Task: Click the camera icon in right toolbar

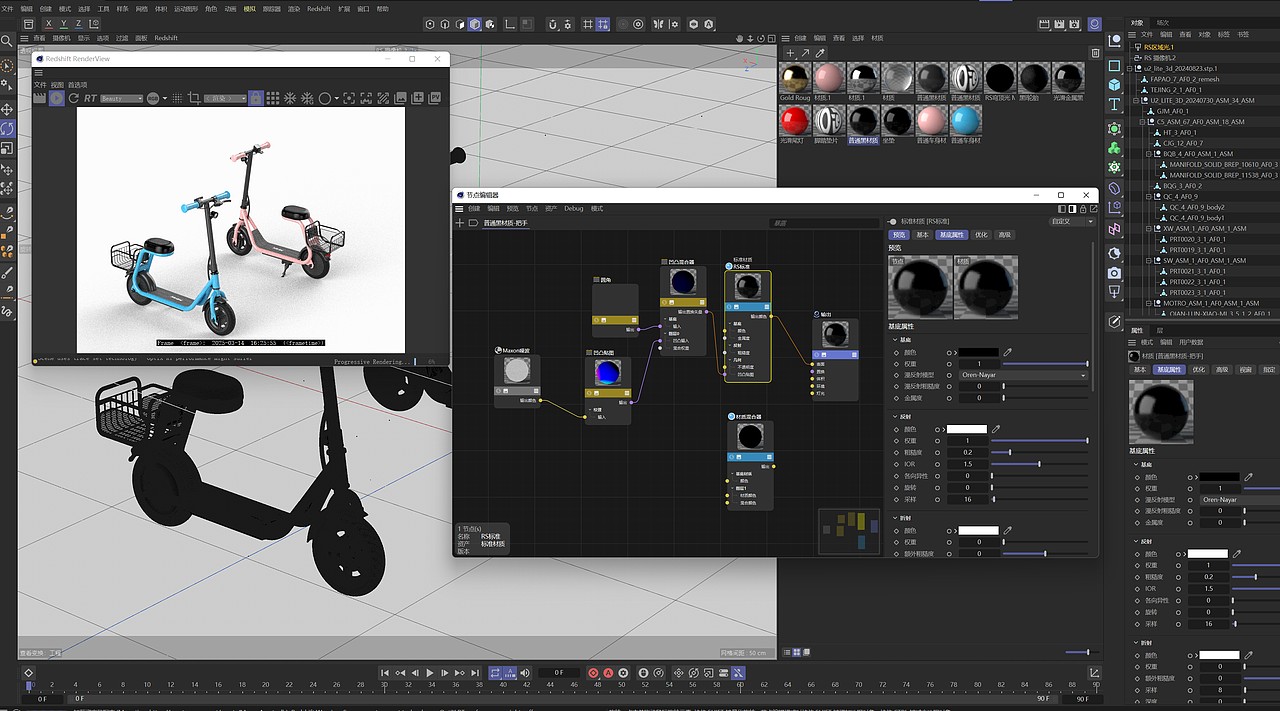Action: (x=1114, y=272)
